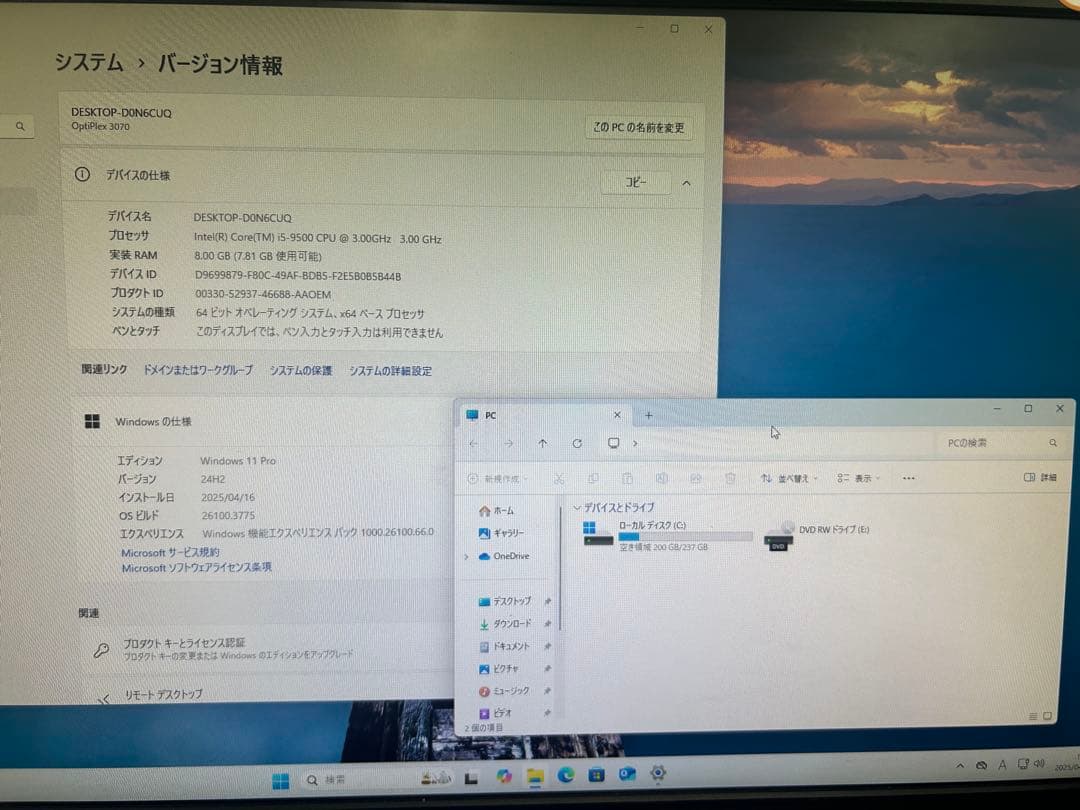Click the Delete icon in Explorer toolbar
Viewport: 1080px width, 810px height.
(730, 478)
